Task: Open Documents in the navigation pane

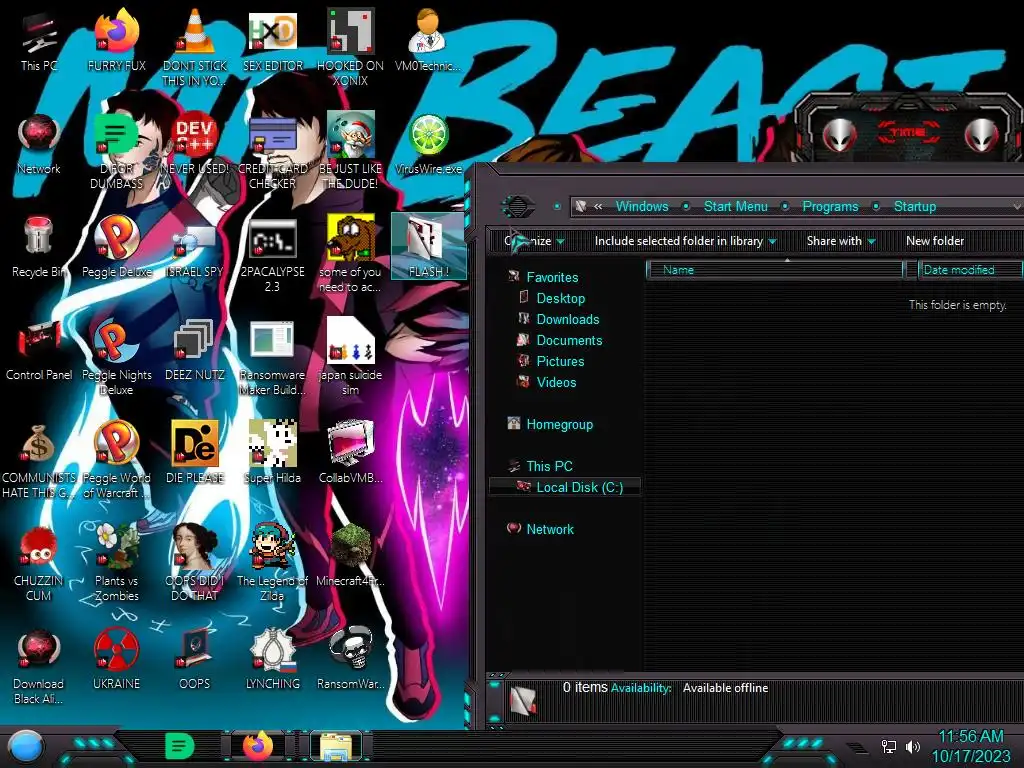Action: pos(569,340)
